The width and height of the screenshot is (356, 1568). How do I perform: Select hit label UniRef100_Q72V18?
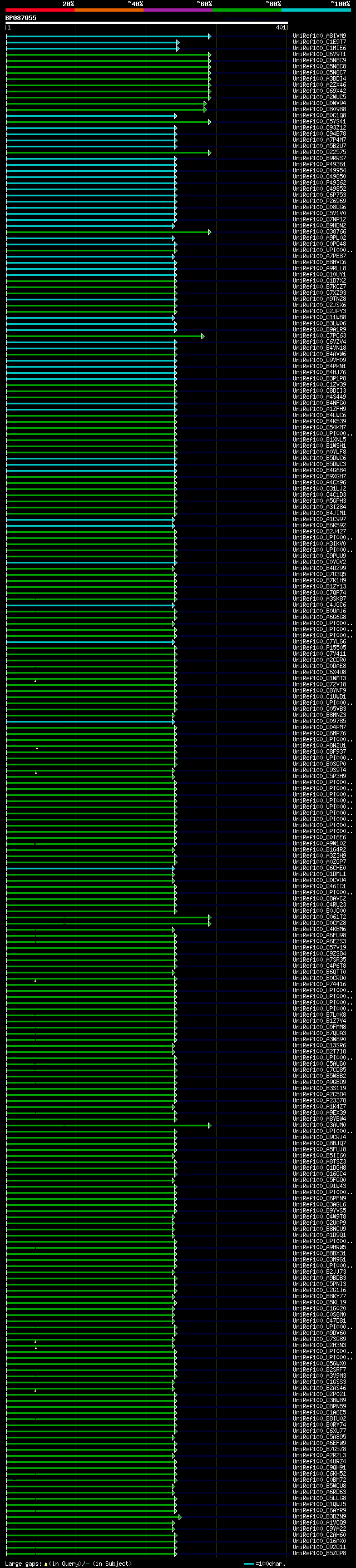tap(319, 684)
